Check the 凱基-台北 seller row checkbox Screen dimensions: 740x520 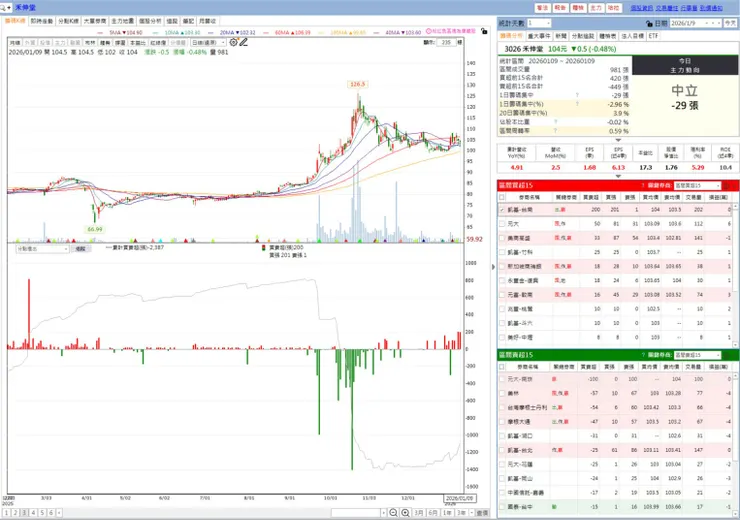(502, 450)
